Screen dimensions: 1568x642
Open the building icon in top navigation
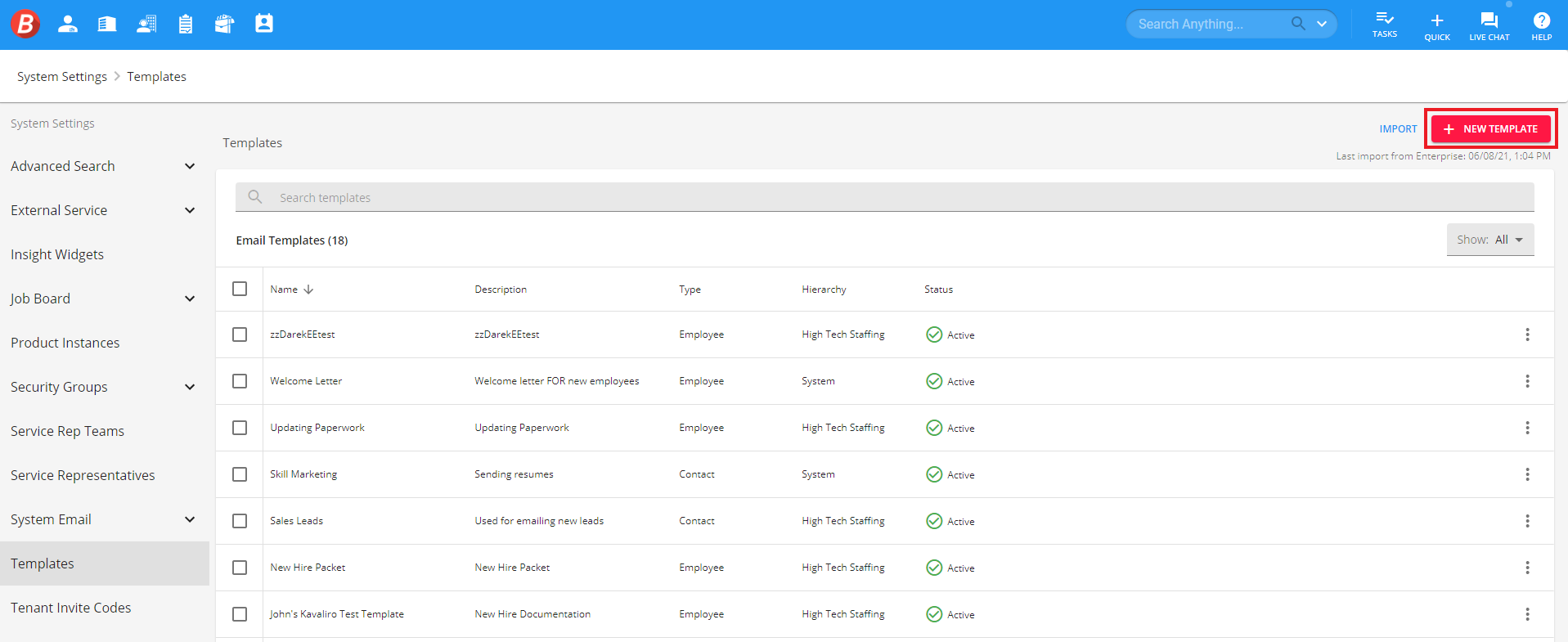point(107,24)
